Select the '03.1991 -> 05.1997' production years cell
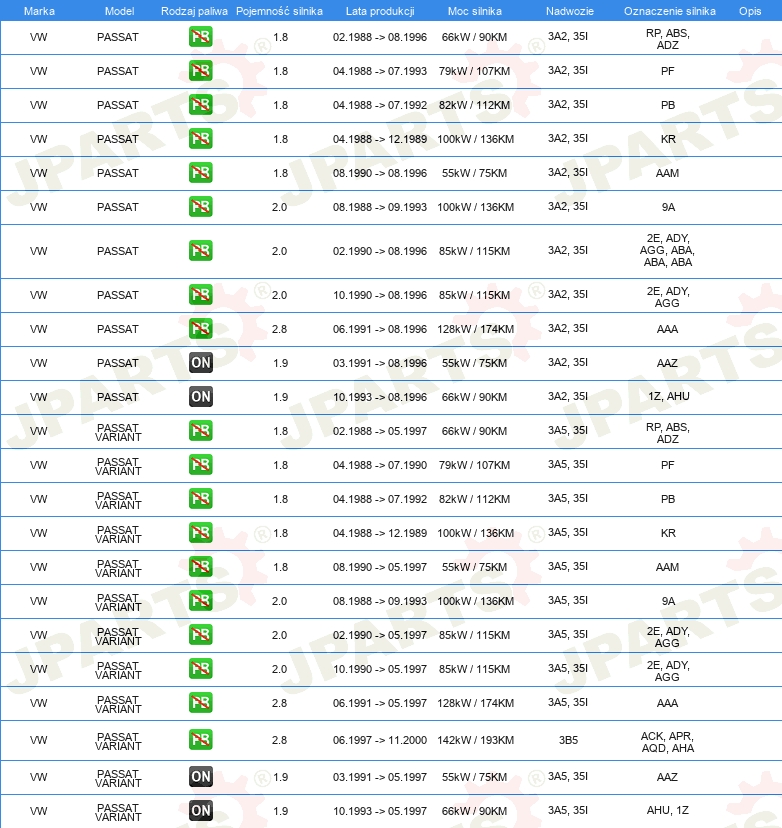 pos(380,777)
